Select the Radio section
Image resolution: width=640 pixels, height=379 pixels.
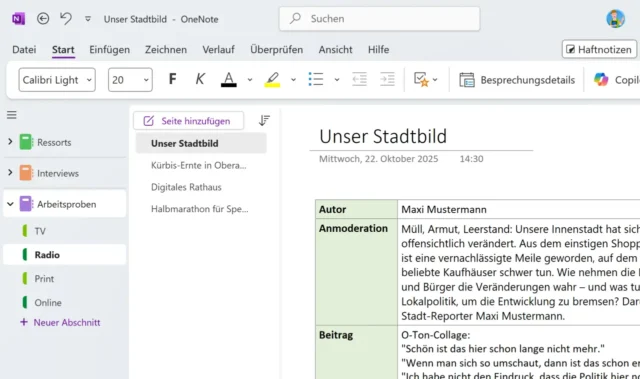tap(65, 255)
